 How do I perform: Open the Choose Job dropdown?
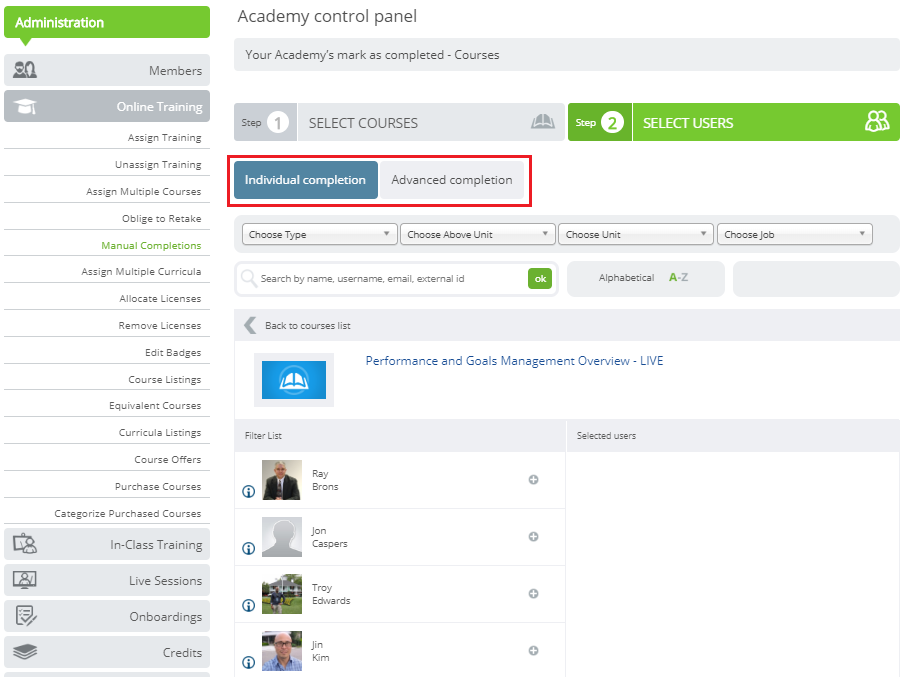794,234
